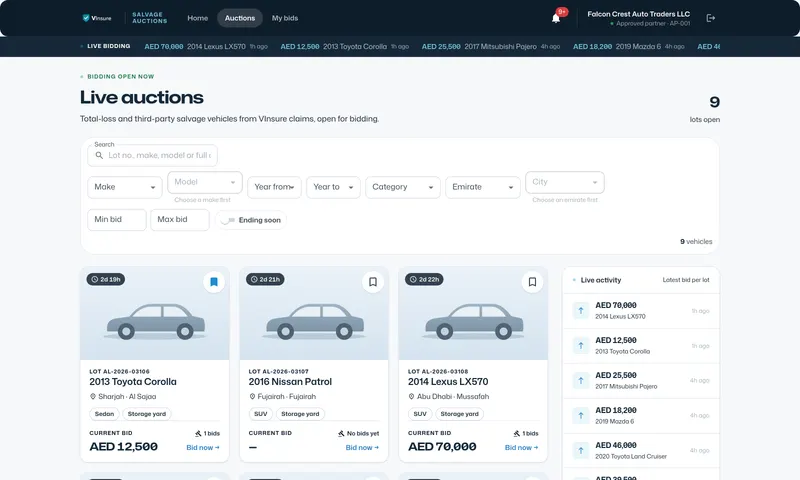This screenshot has height=480, width=800.
Task: Bid now on 2014 Lexus LX570
Action: click(521, 447)
